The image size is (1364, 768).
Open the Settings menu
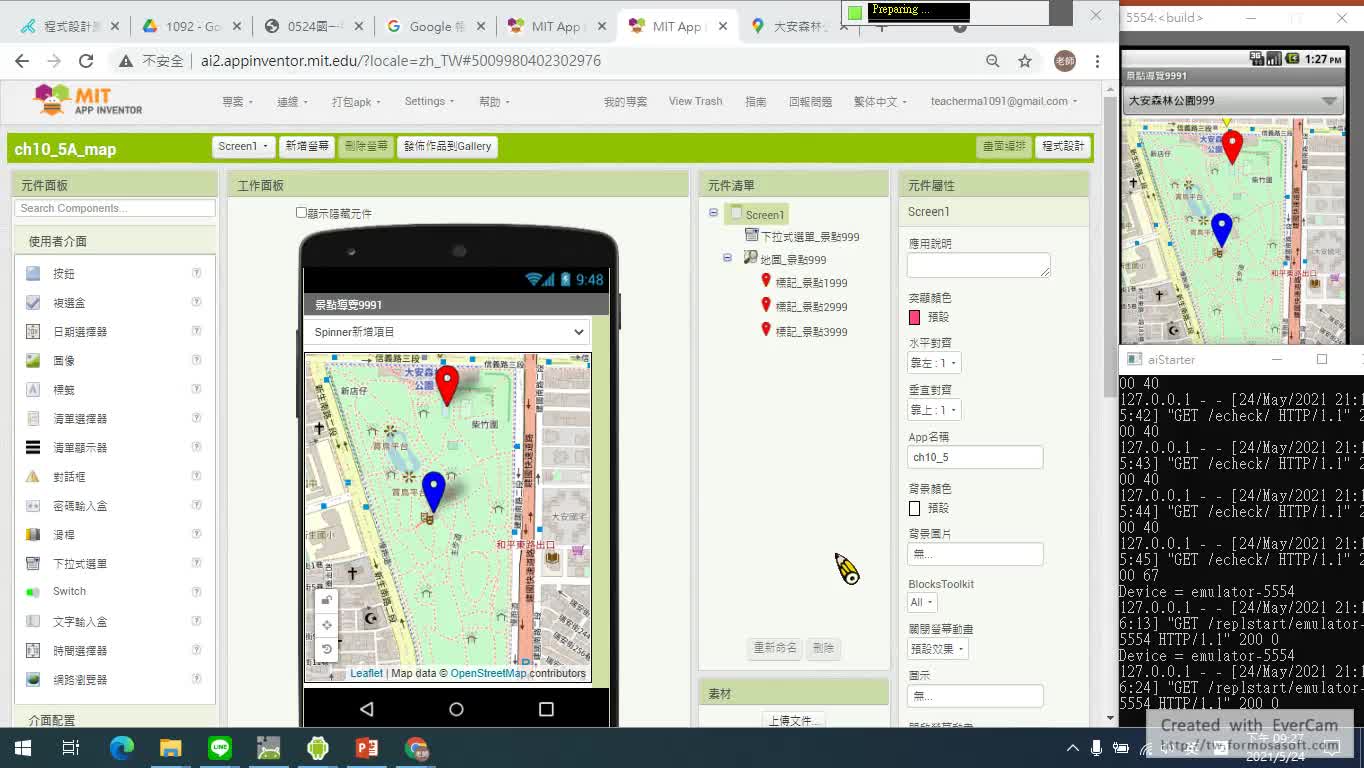pyautogui.click(x=428, y=101)
